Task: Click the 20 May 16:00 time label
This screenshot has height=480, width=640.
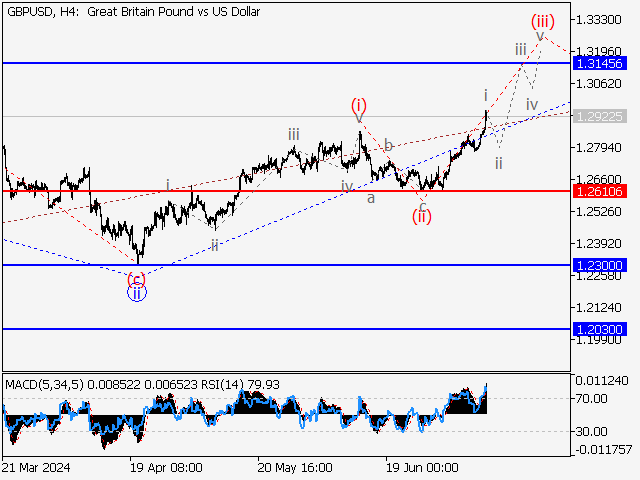Action: [x=295, y=467]
